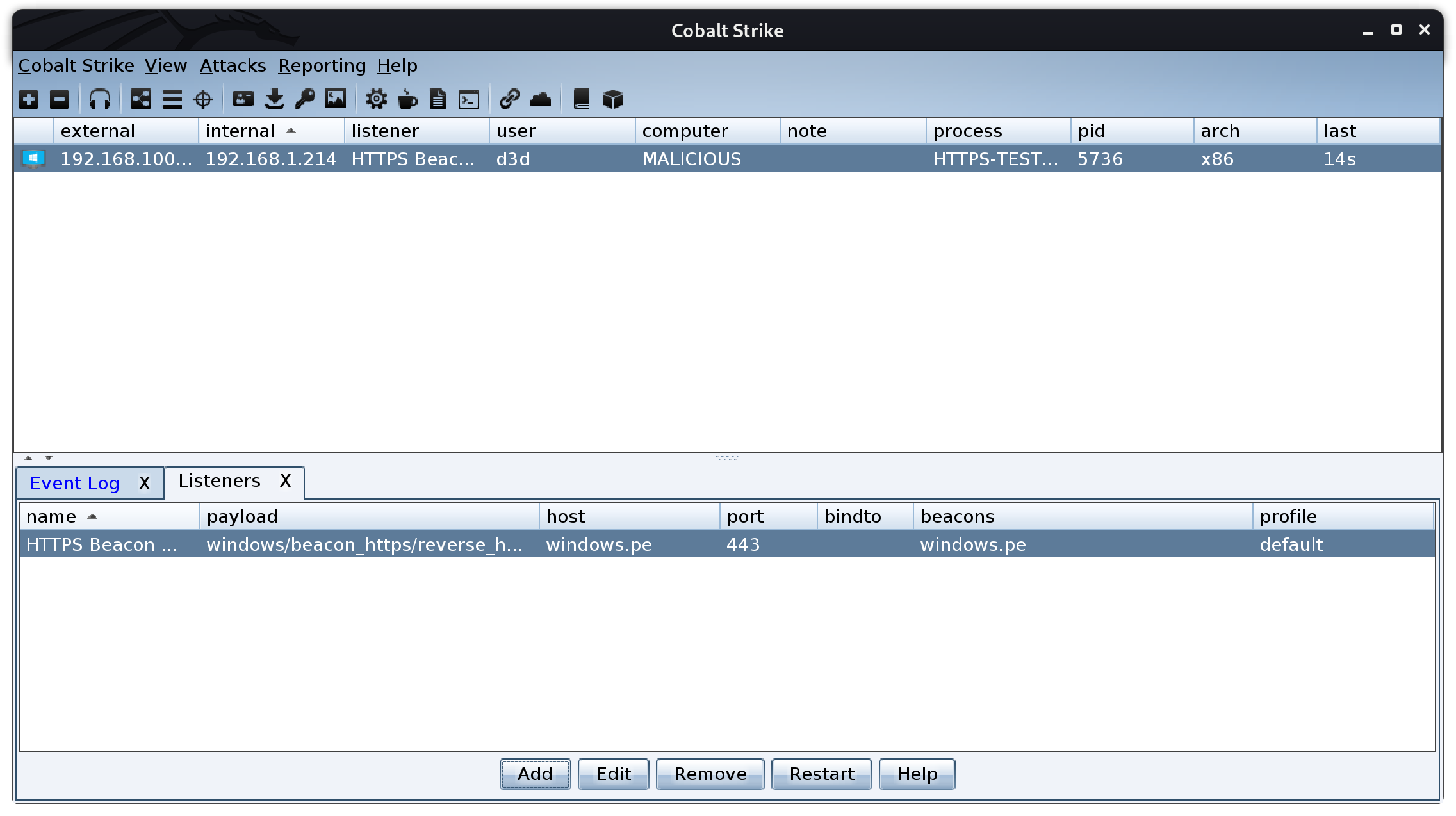The width and height of the screenshot is (1456, 816).
Task: Click the plus icon to connect to a team server
Action: [x=29, y=99]
